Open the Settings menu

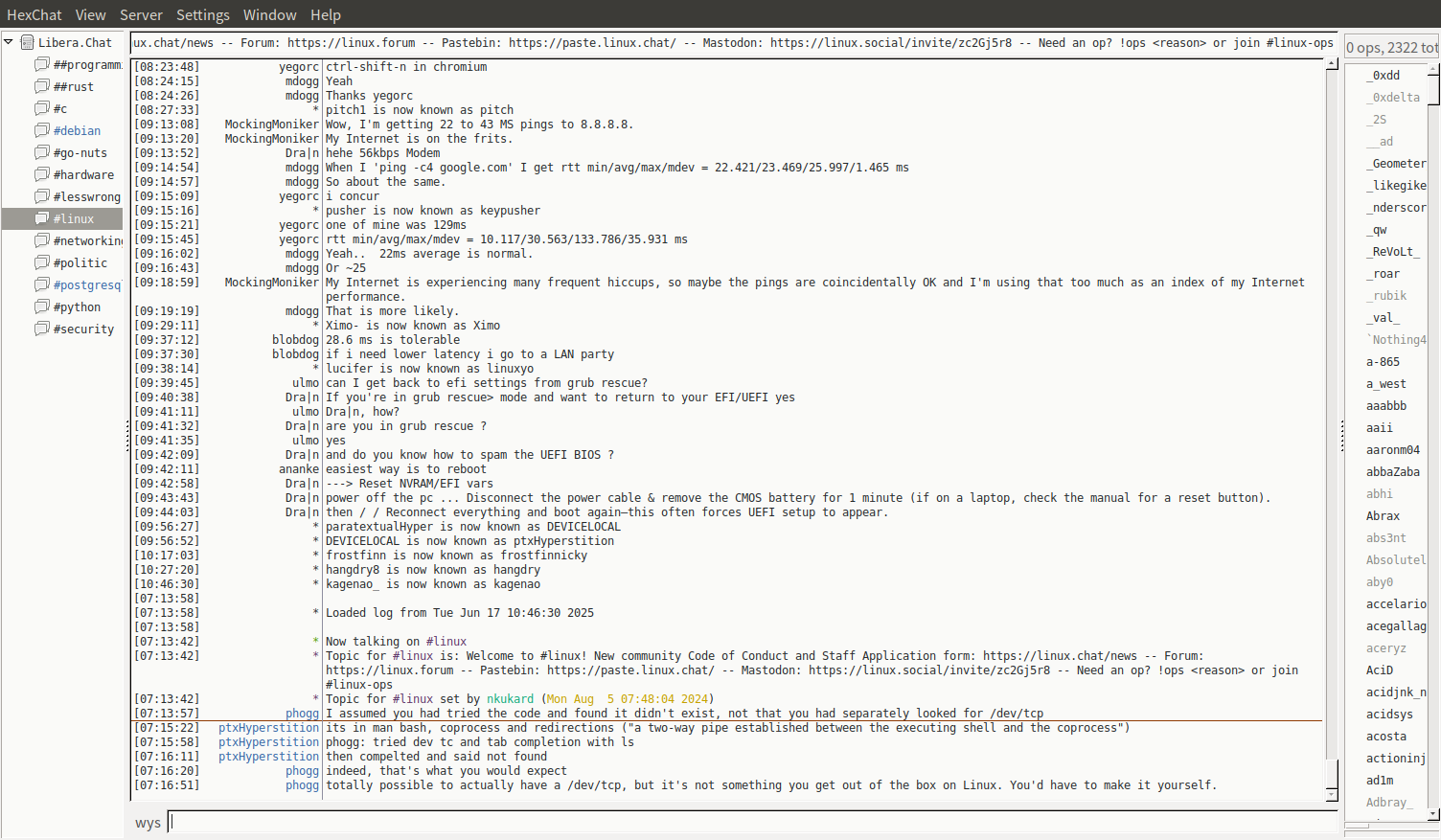202,14
